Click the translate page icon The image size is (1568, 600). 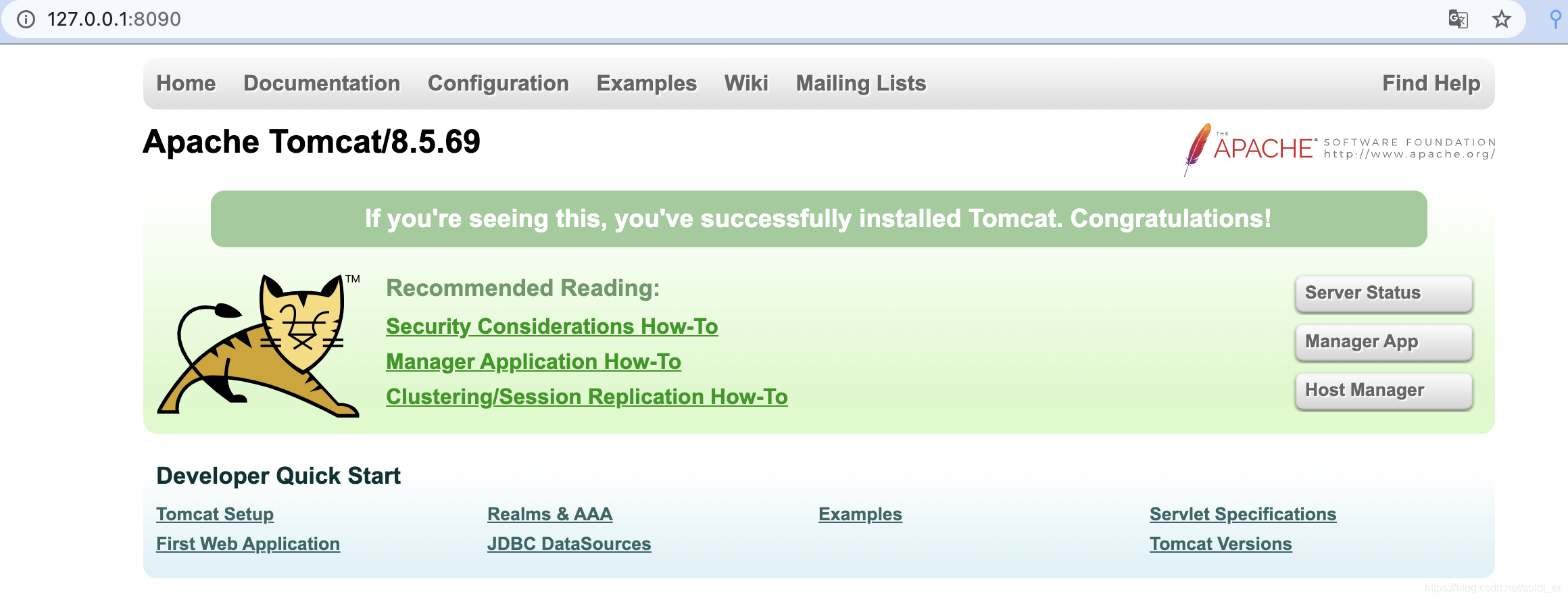click(x=1458, y=19)
